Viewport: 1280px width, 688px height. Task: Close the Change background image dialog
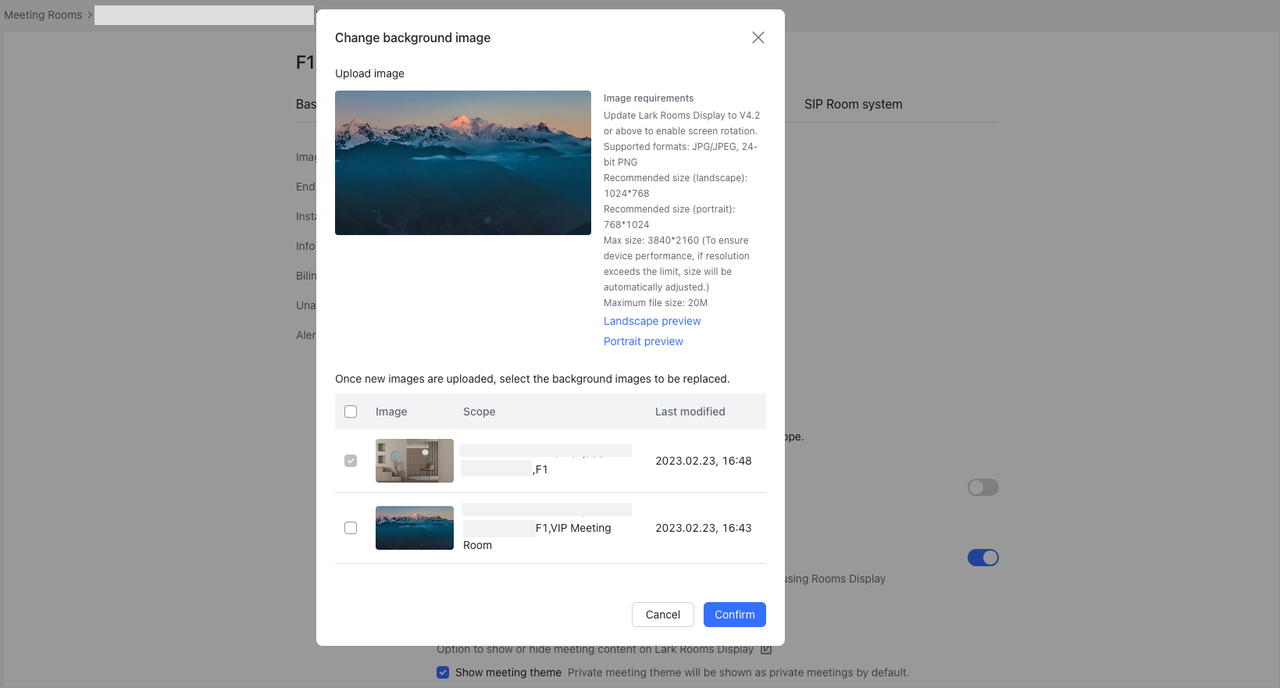758,38
